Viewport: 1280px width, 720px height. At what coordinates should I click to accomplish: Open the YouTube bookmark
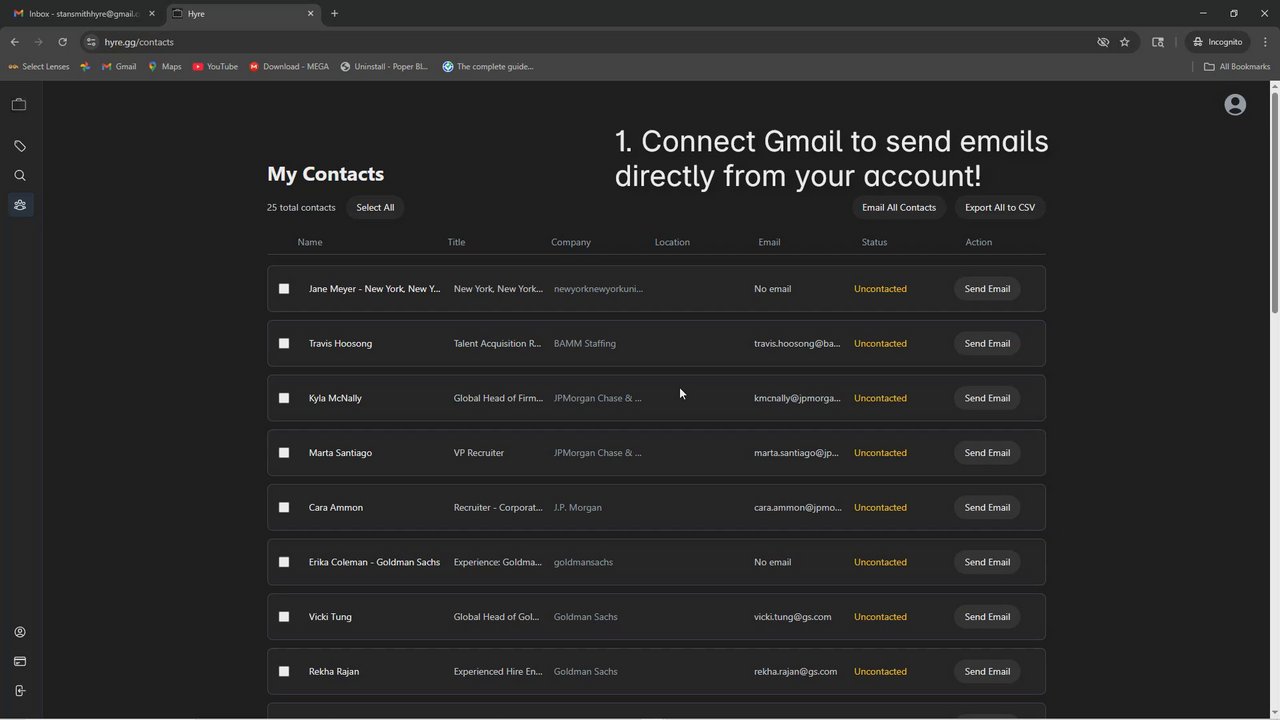click(x=215, y=67)
